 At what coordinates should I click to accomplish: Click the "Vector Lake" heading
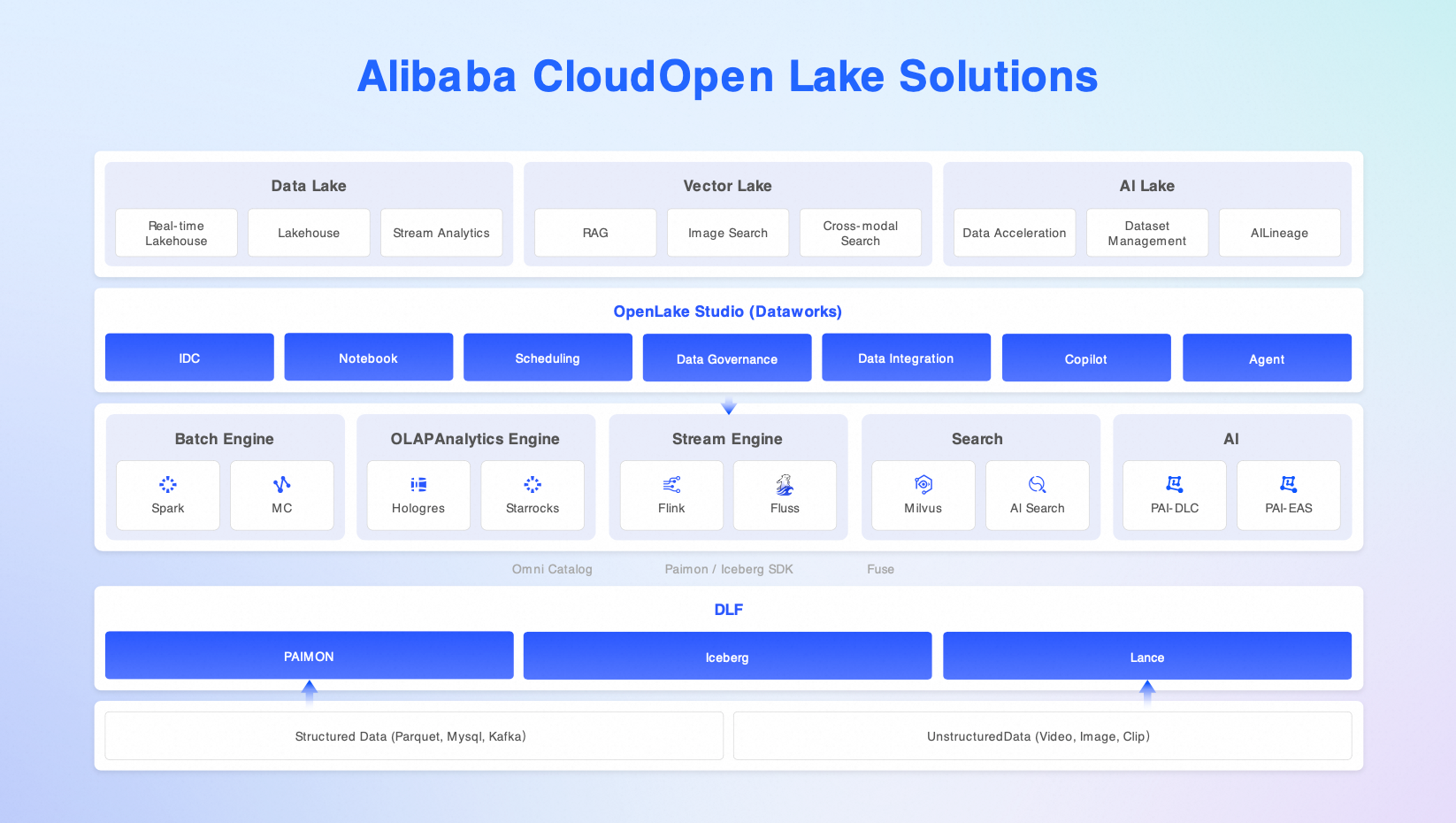coord(727,186)
